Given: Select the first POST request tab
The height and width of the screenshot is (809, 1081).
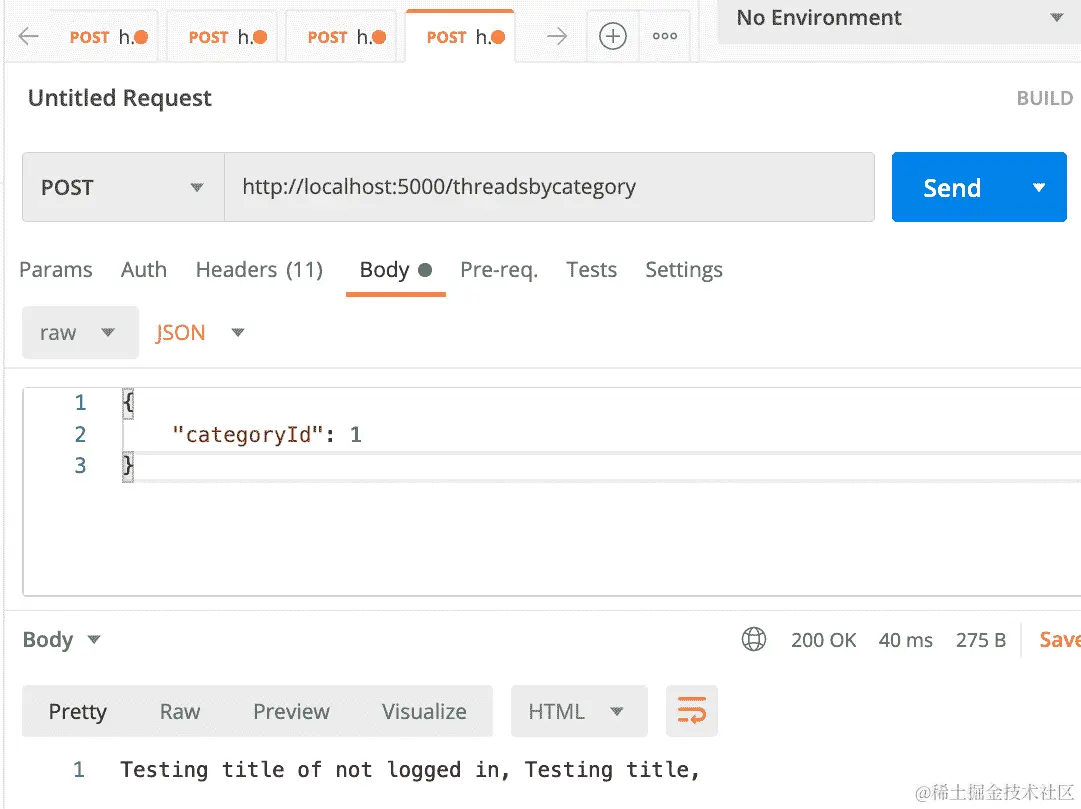Looking at the screenshot, I should [108, 37].
